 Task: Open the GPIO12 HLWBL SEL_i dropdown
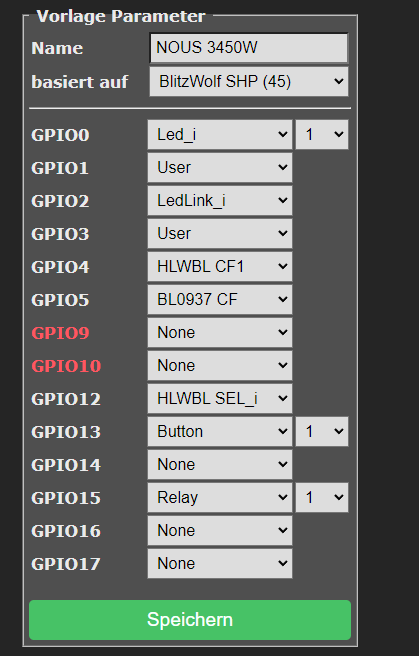click(x=220, y=399)
